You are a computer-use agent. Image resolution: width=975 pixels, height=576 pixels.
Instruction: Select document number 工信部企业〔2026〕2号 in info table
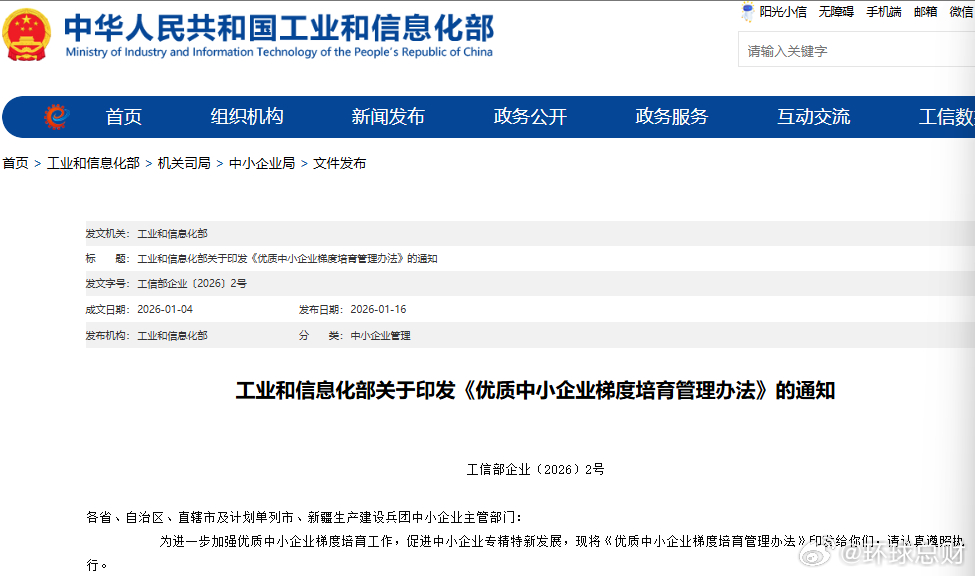(x=192, y=284)
